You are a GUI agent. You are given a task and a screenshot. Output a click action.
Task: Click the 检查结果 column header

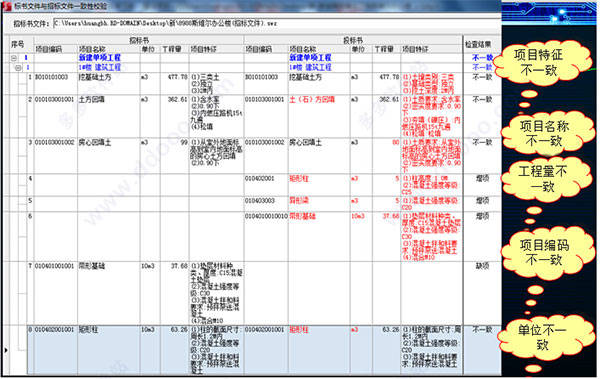click(478, 44)
